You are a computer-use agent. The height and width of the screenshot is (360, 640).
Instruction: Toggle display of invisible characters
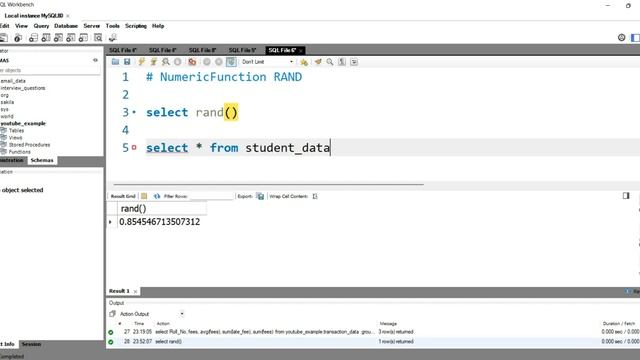(x=342, y=62)
